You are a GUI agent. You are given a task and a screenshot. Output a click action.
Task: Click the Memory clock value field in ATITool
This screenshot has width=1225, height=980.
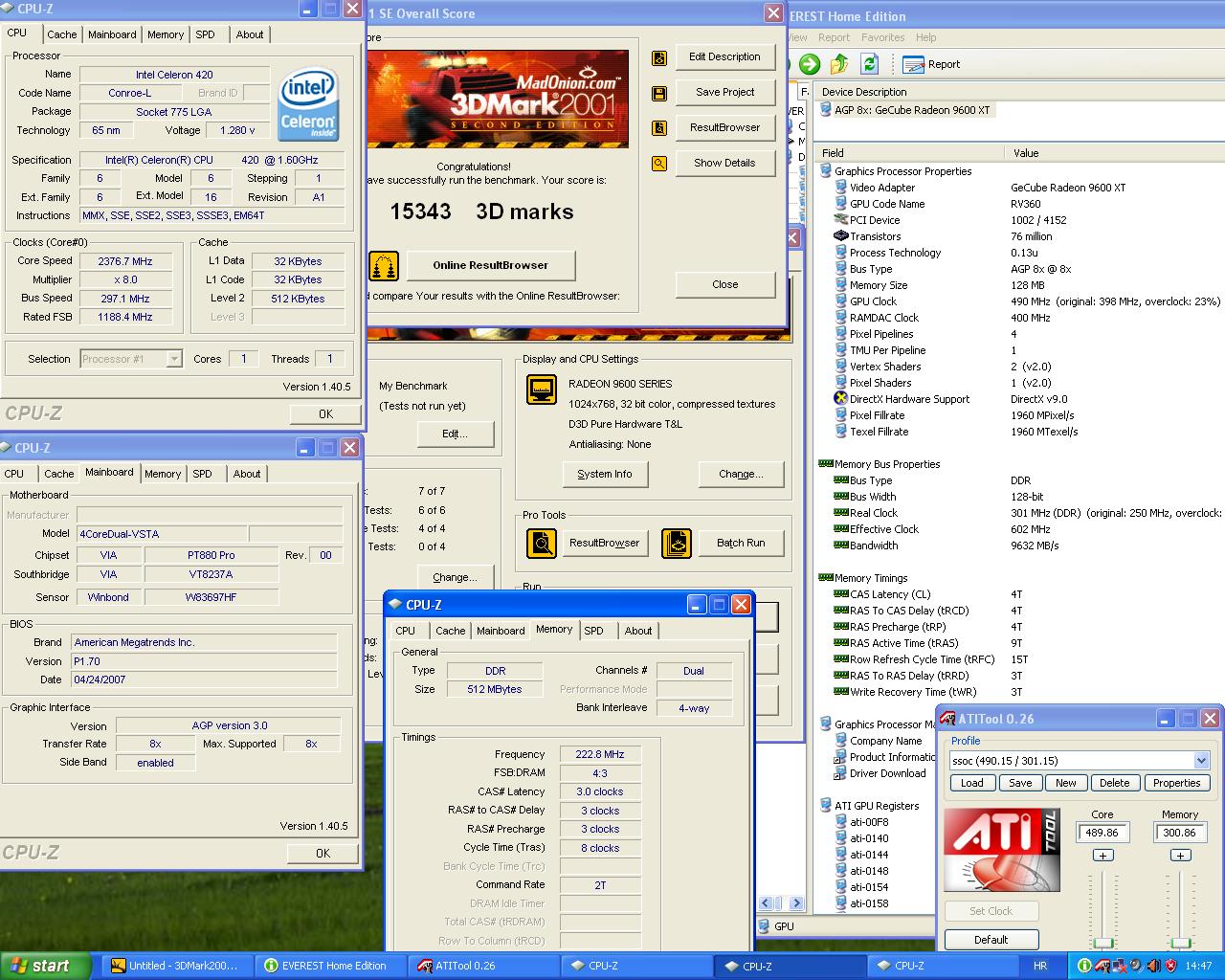coord(1179,833)
